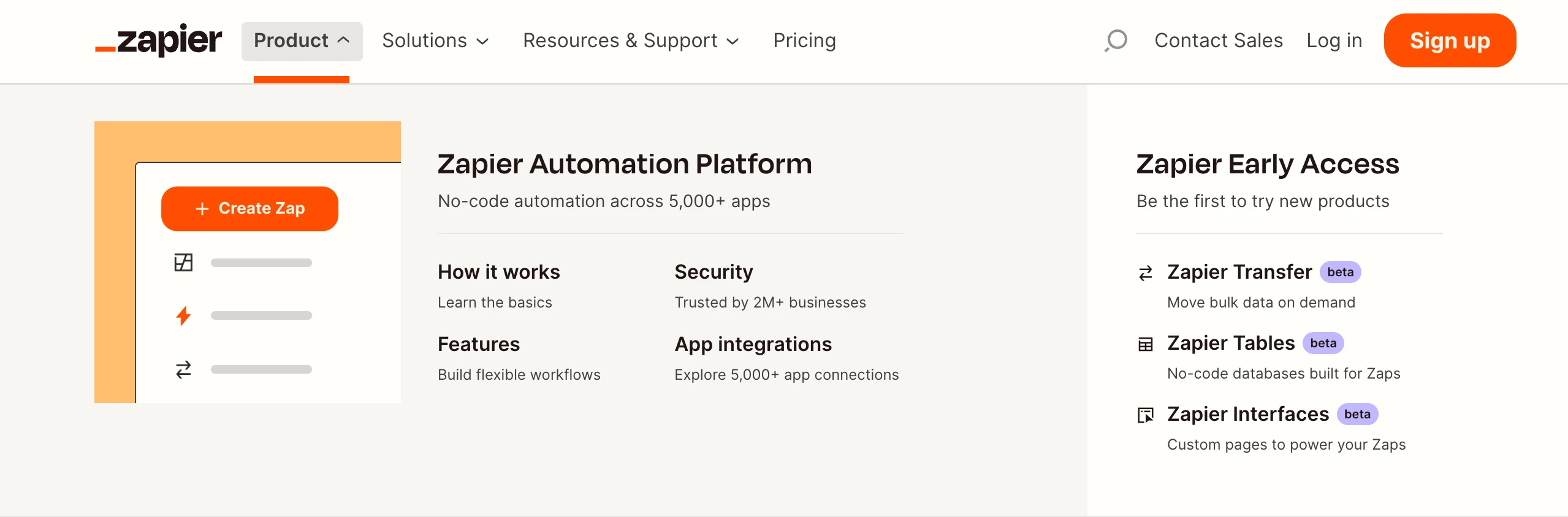Click the Zapier Tables grid icon
1568x517 pixels.
point(1145,344)
